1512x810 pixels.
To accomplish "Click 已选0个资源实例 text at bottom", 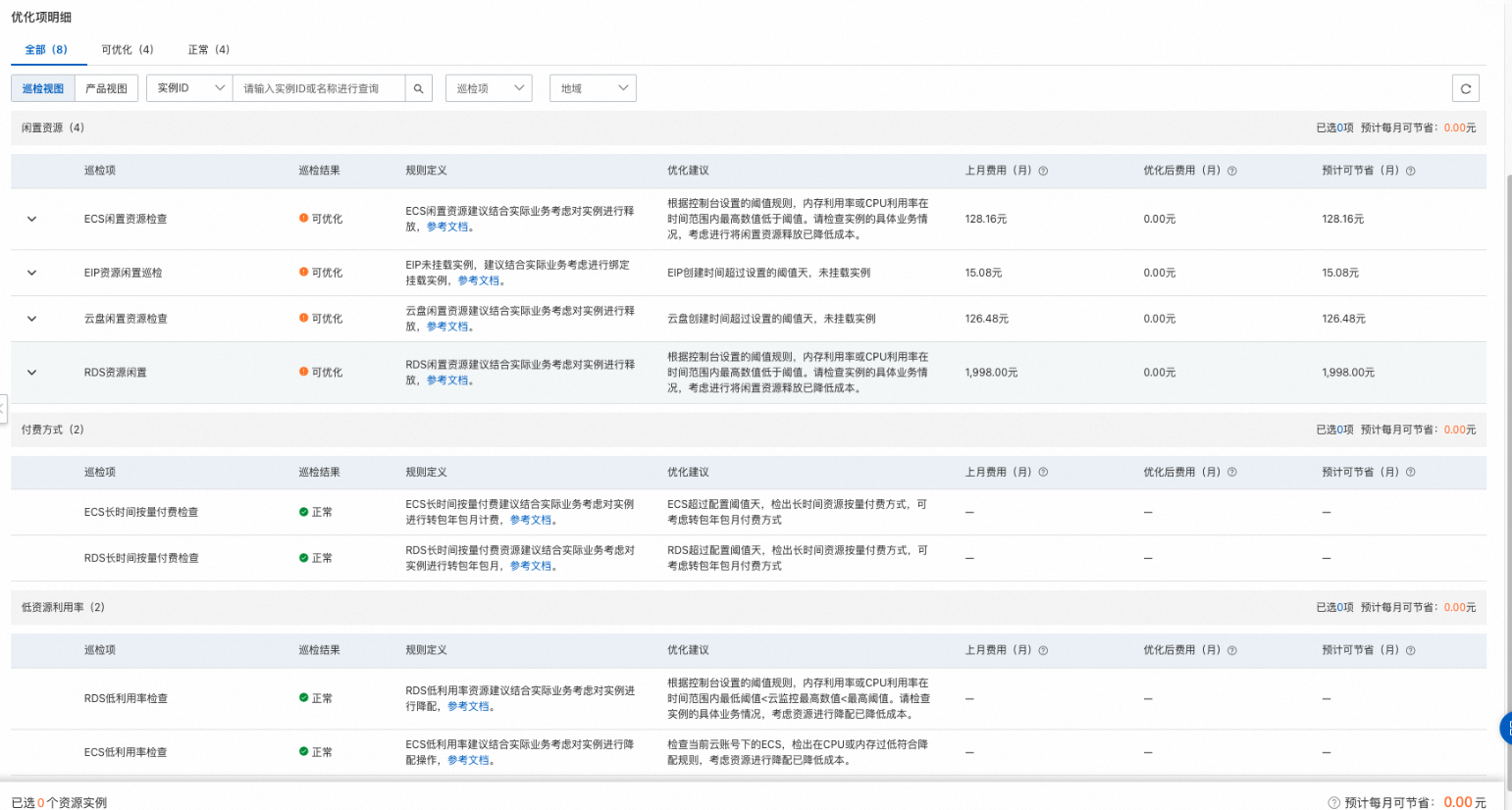I will click(x=59, y=802).
